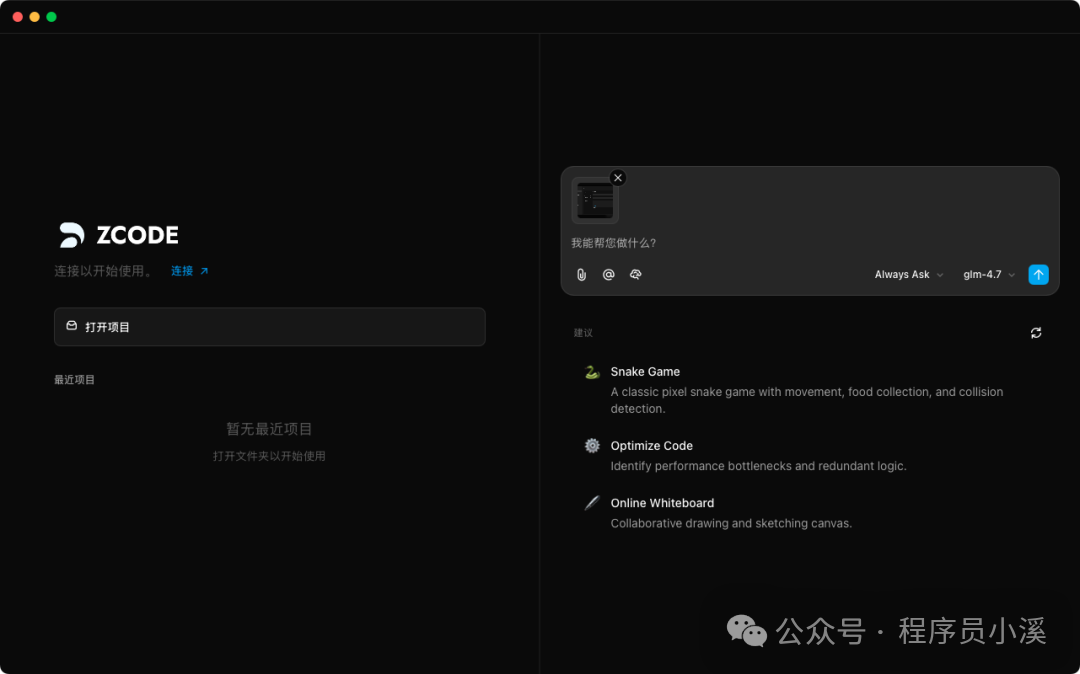Click the 连接 link

(189, 271)
